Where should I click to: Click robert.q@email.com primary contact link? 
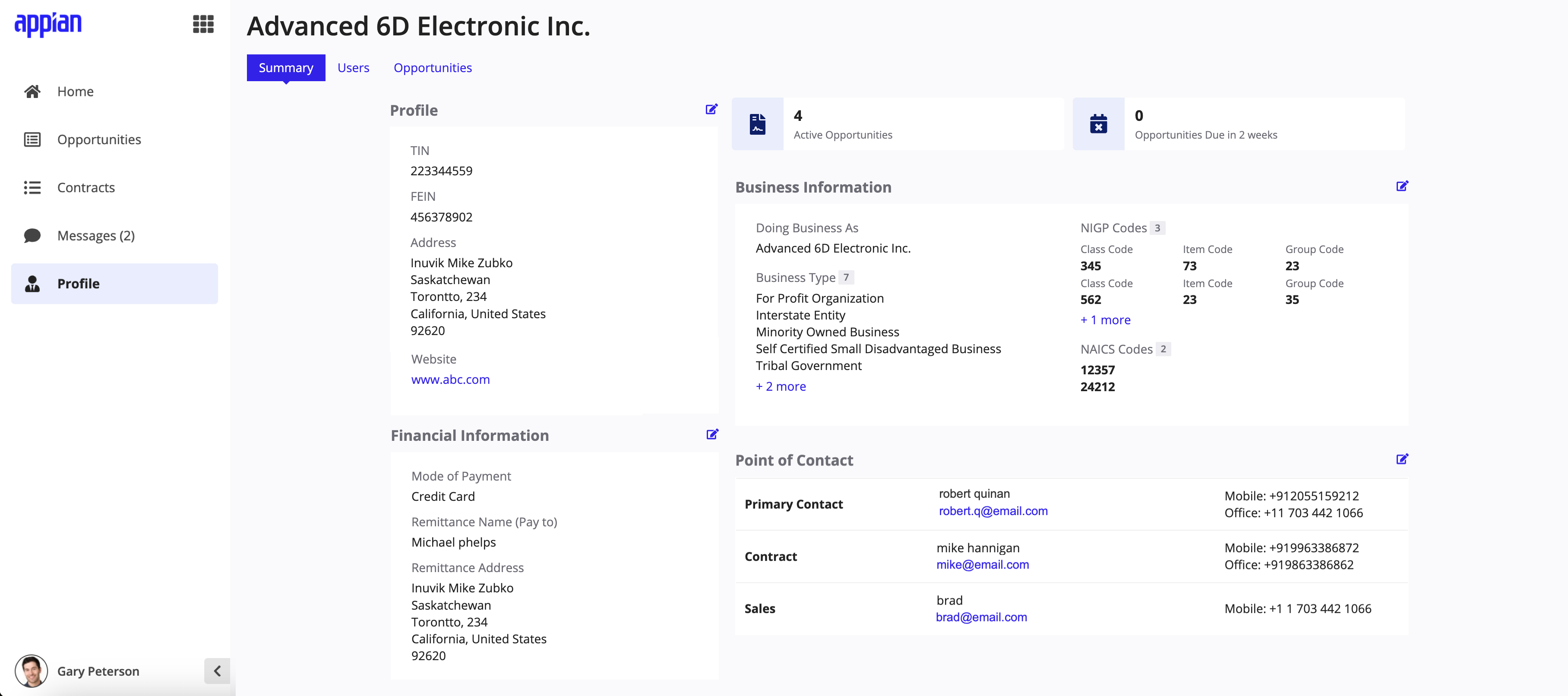pos(992,511)
